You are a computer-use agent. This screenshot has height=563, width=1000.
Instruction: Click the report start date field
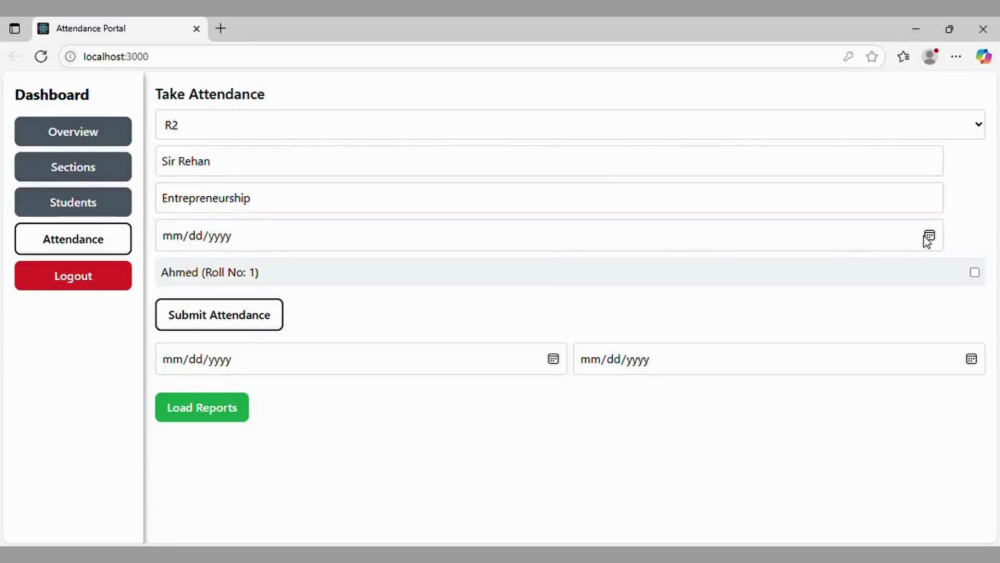pos(361,359)
